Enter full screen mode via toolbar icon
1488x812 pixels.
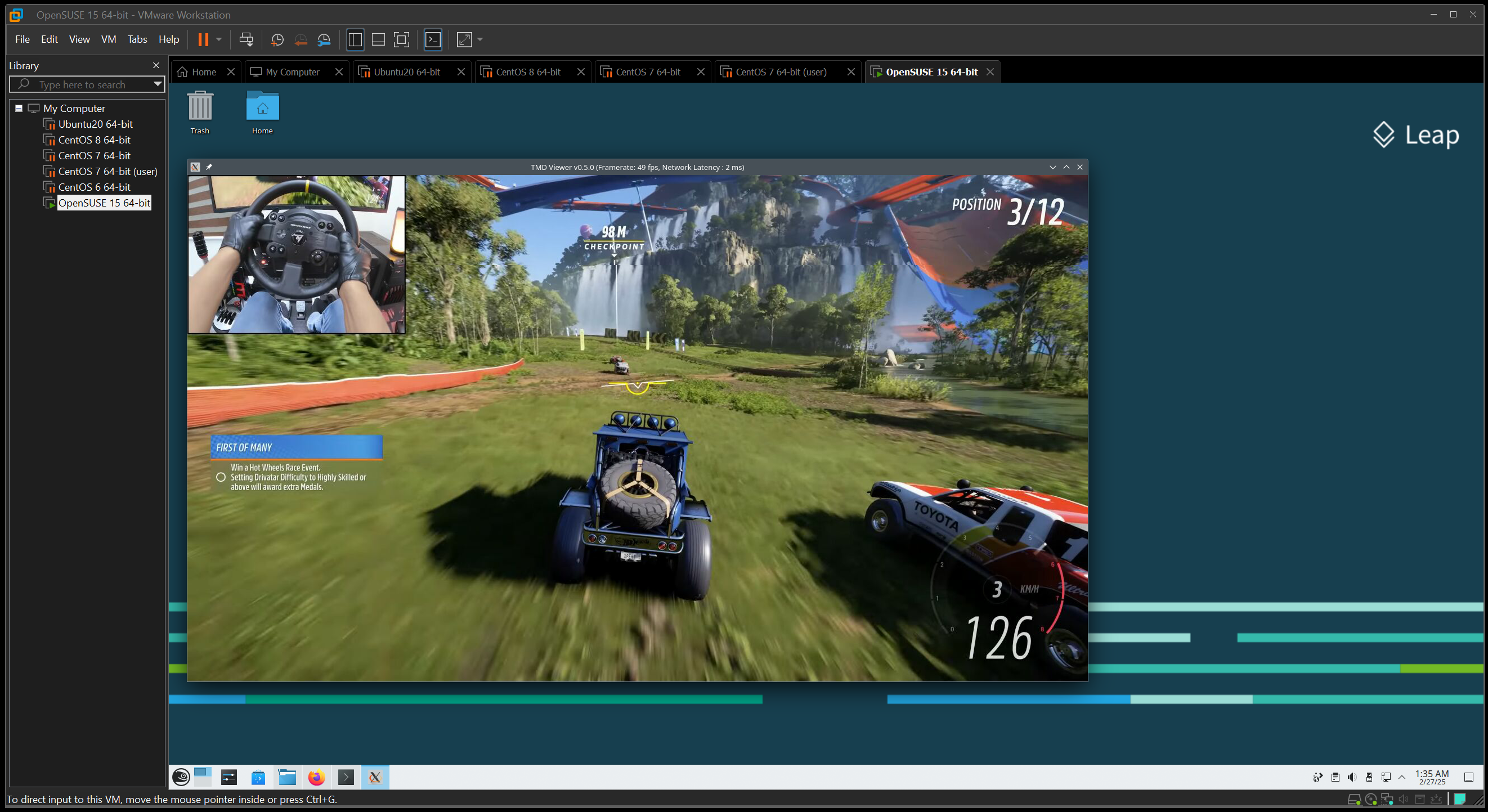(401, 39)
